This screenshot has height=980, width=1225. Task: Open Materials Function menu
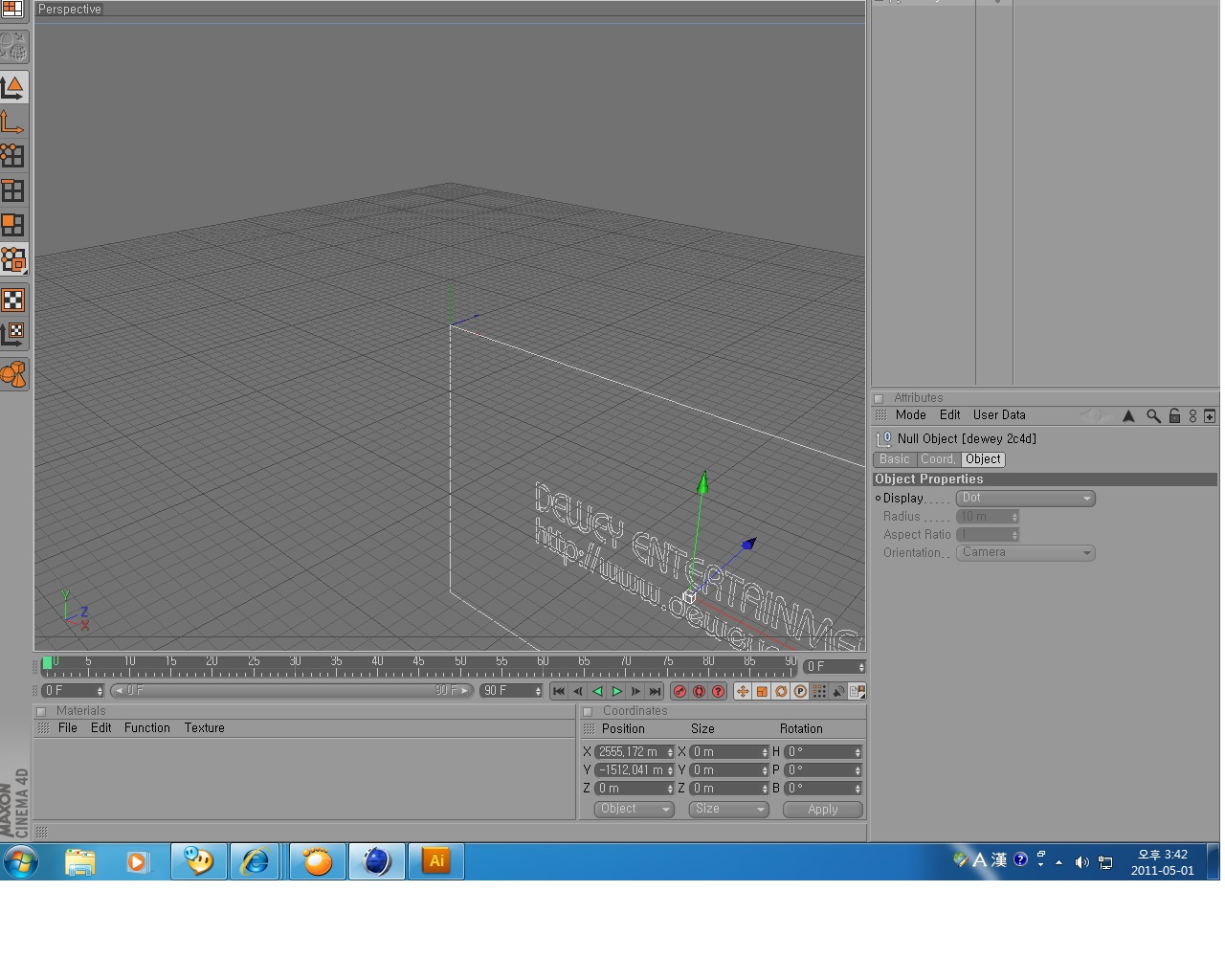146,728
